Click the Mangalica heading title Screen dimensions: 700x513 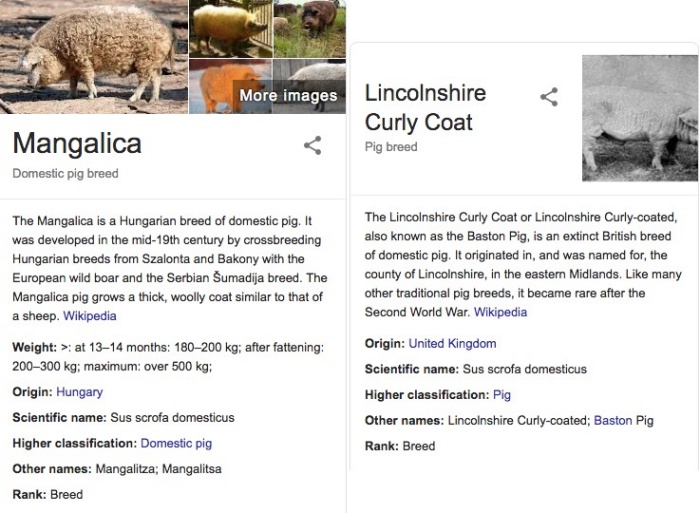(x=77, y=144)
